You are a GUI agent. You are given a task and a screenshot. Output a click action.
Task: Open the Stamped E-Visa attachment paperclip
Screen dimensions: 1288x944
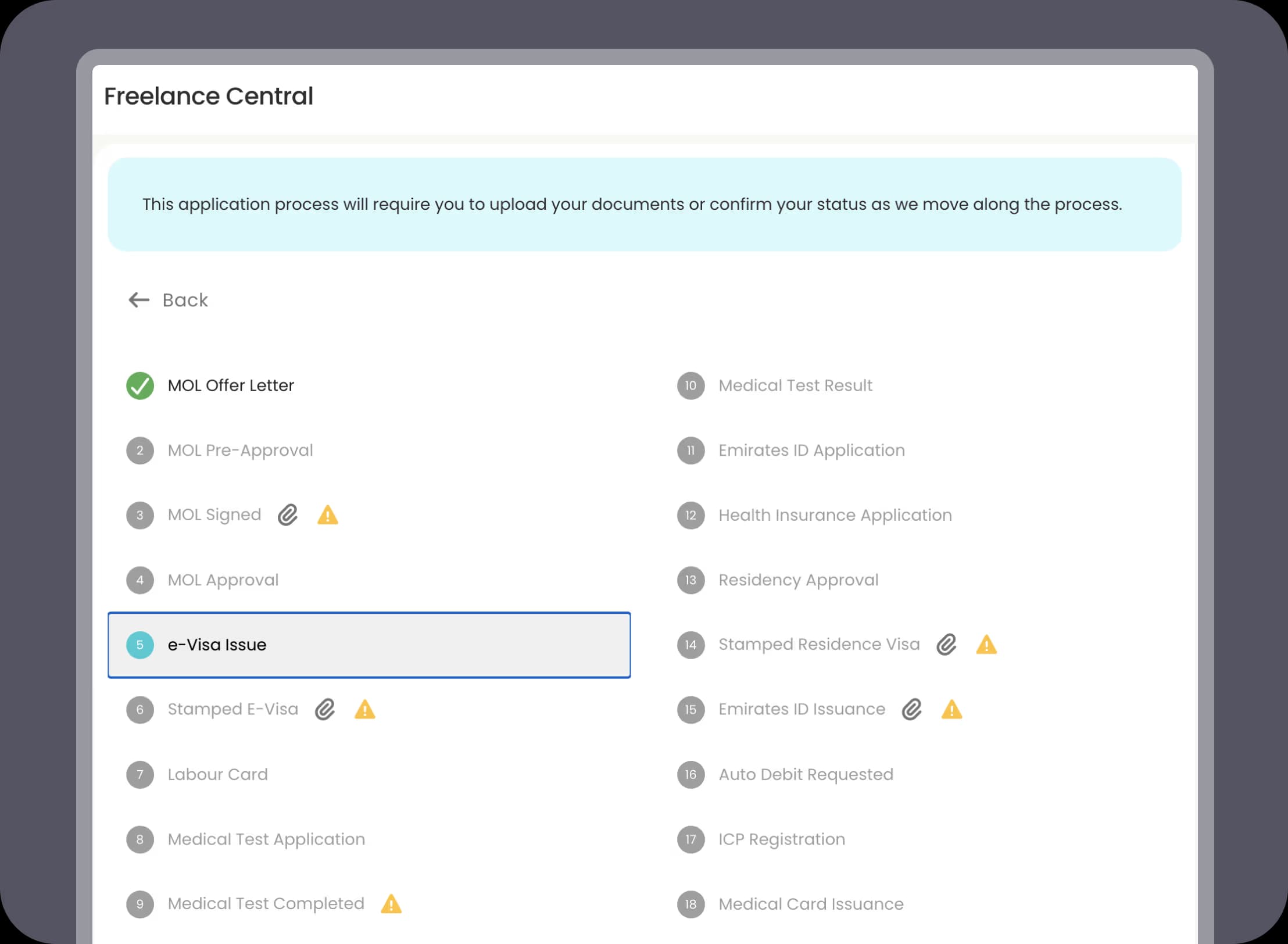pyautogui.click(x=325, y=709)
